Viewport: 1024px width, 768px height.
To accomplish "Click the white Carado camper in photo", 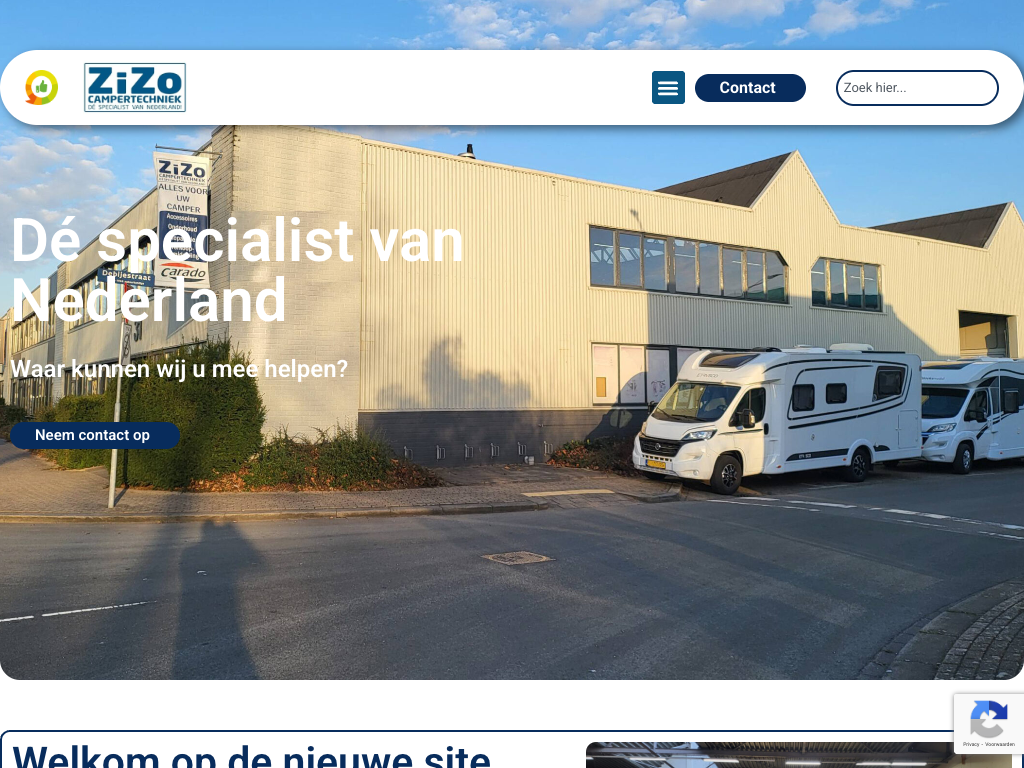I will coord(777,418).
